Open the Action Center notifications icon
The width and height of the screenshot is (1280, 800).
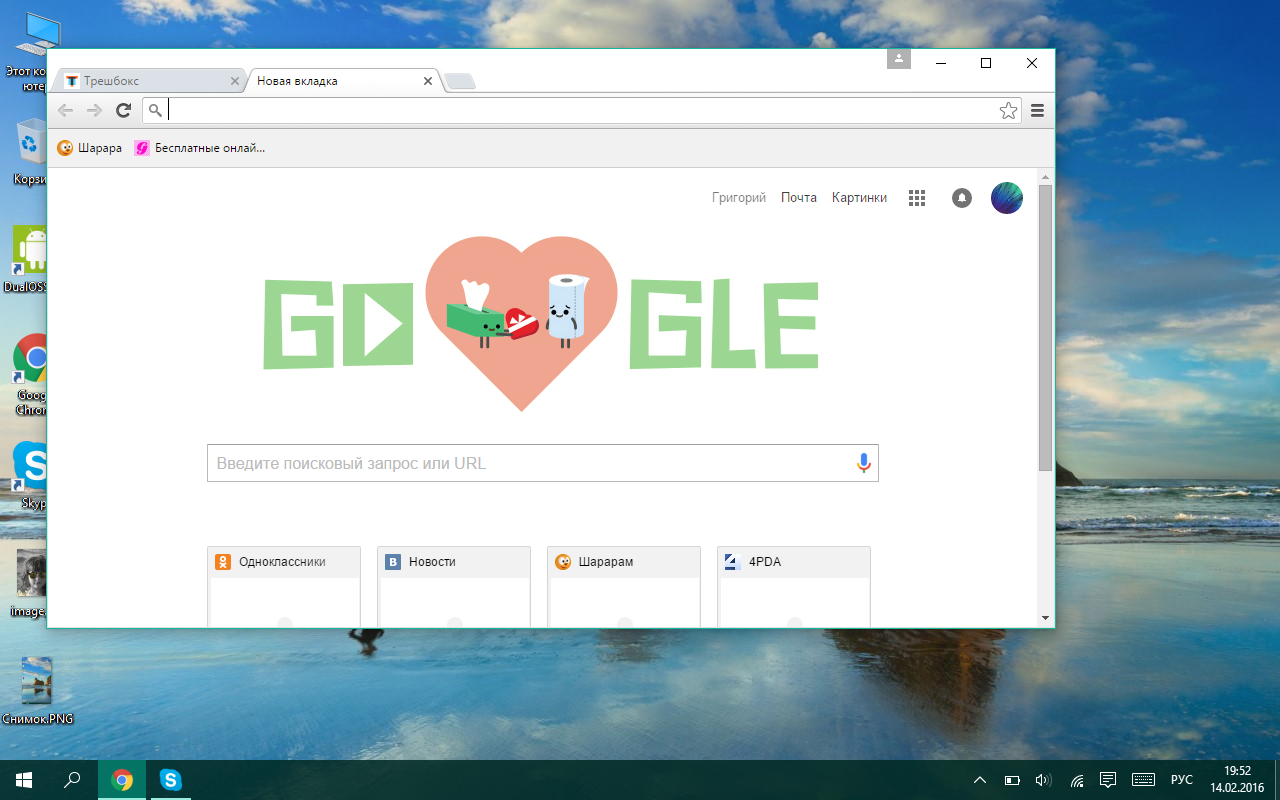pyautogui.click(x=1108, y=780)
